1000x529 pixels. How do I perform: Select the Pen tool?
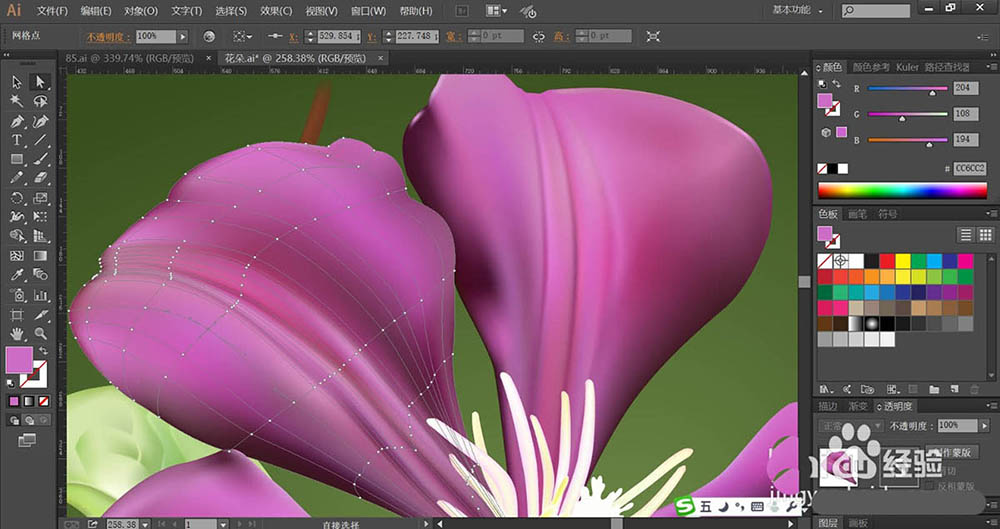17,121
